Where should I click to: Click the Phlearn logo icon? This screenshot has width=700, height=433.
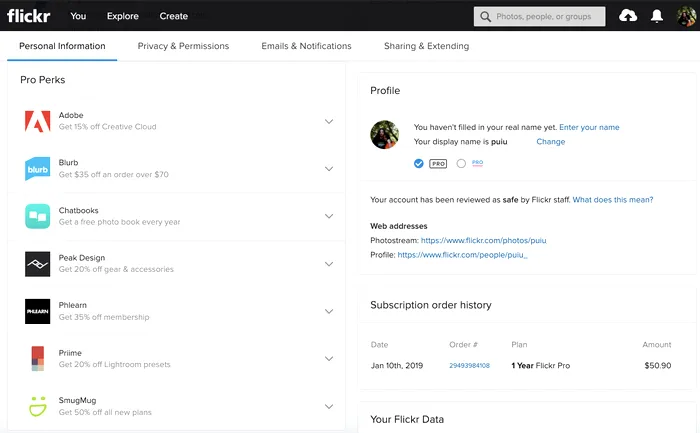pos(37,311)
